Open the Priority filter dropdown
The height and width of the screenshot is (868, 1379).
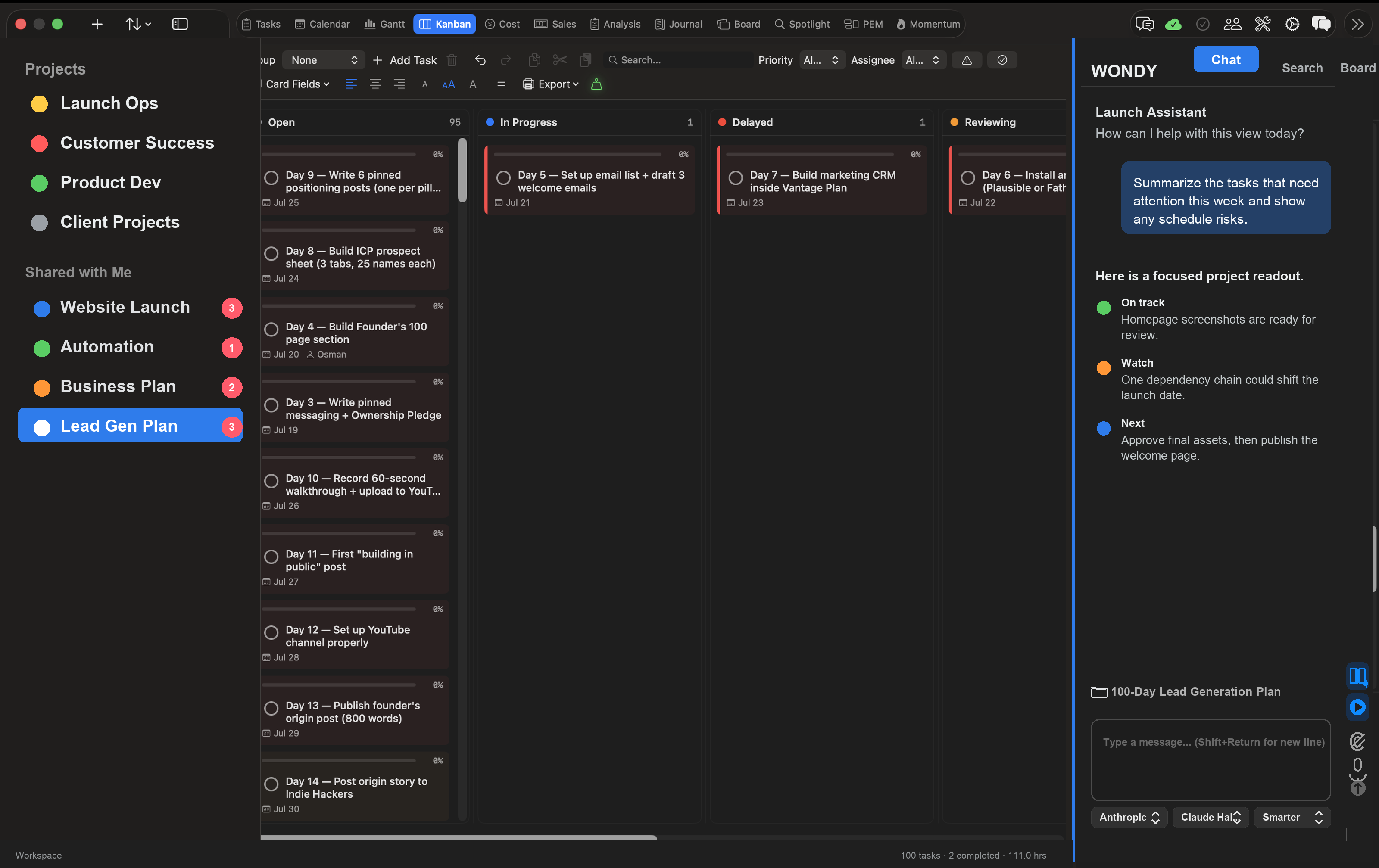click(x=821, y=60)
